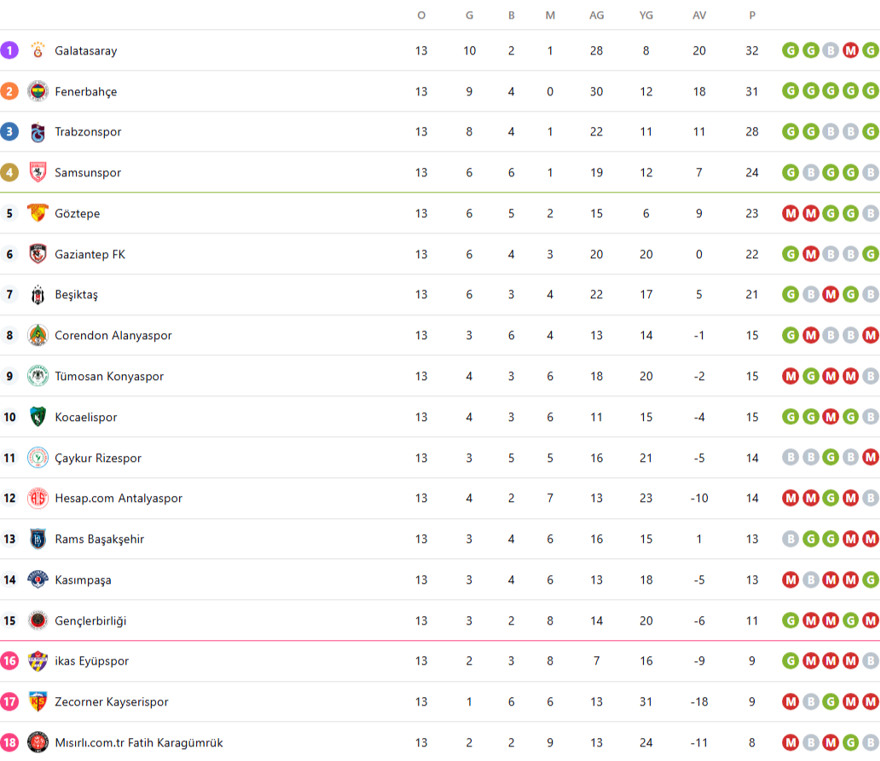
Task: Open the Fenerbahçe crest icon
Action: [38, 91]
